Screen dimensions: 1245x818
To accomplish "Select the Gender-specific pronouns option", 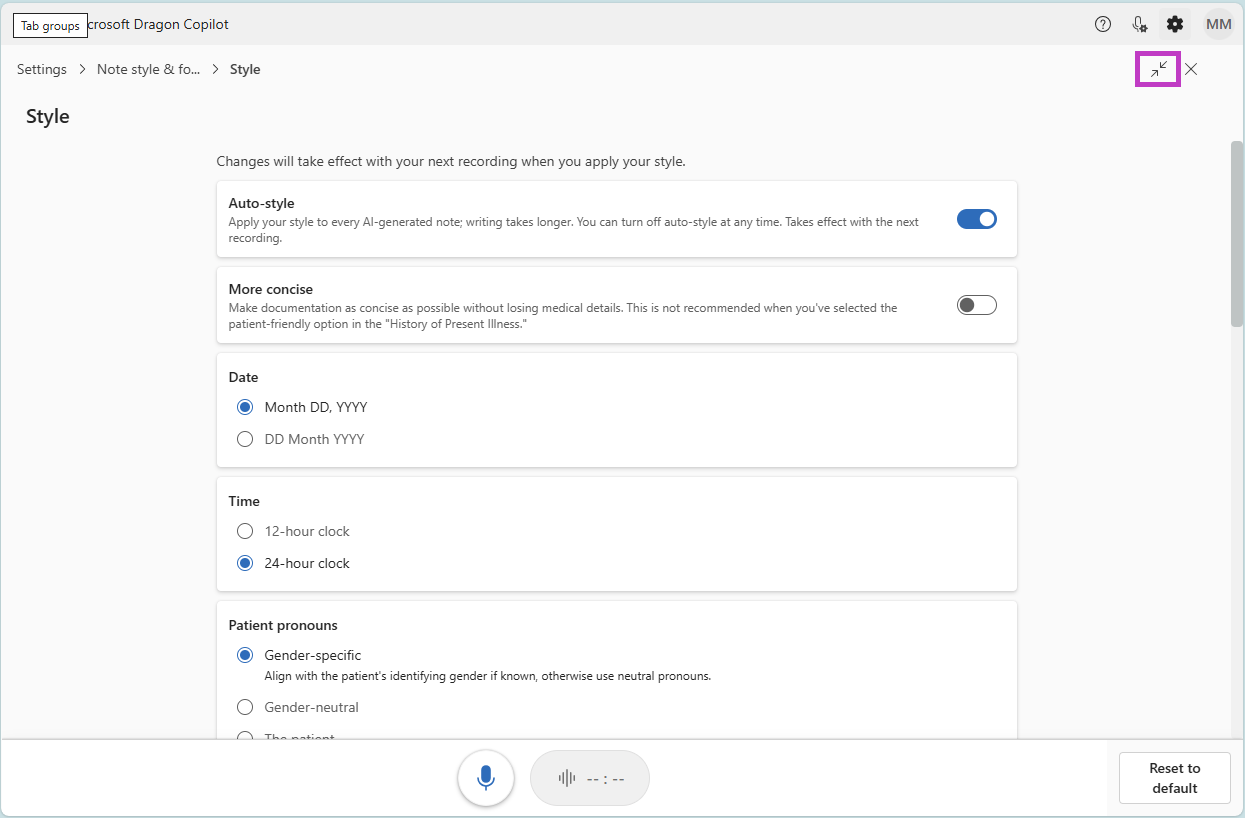I will [245, 655].
